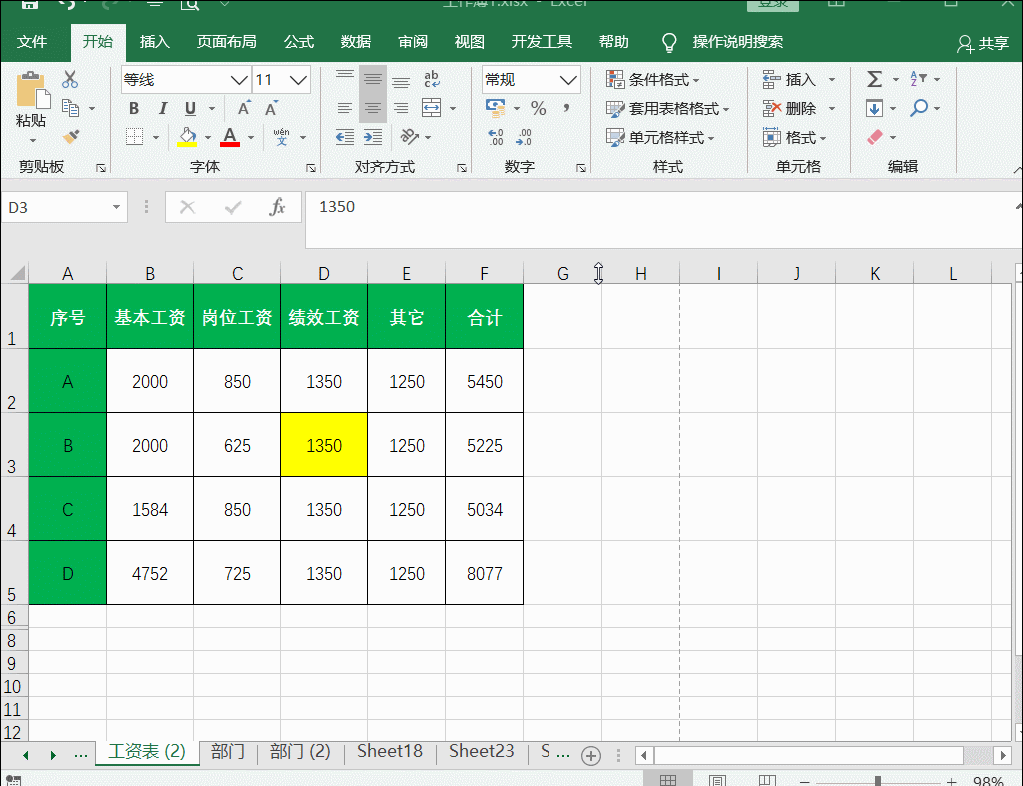
Task: Toggle center horizontal alignment
Action: (373, 108)
